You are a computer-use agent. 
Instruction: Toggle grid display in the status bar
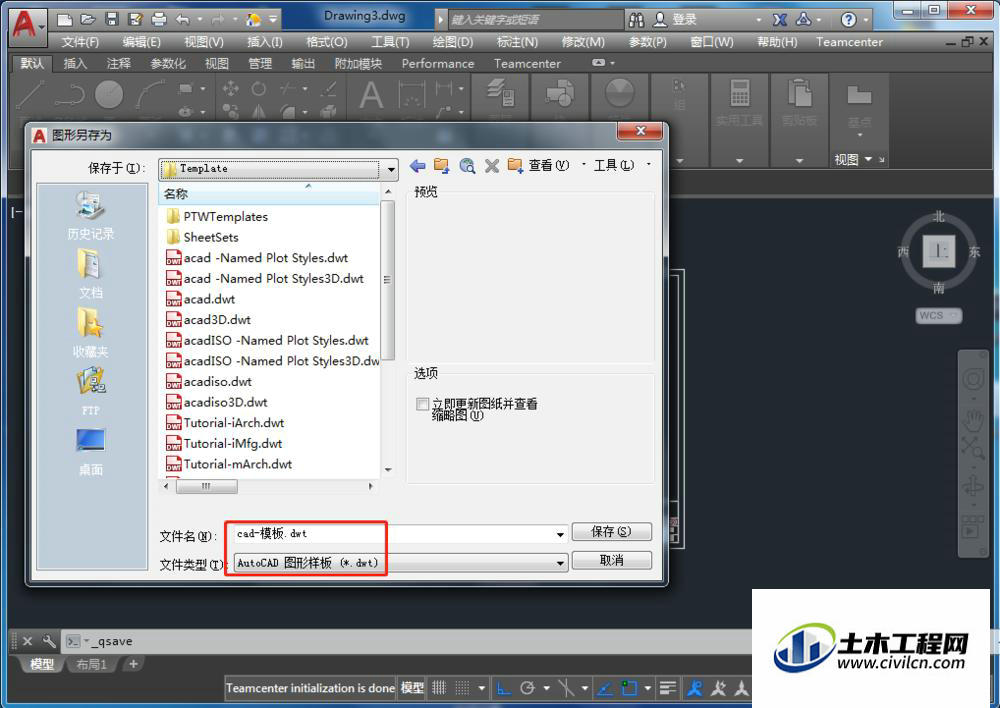pyautogui.click(x=439, y=688)
